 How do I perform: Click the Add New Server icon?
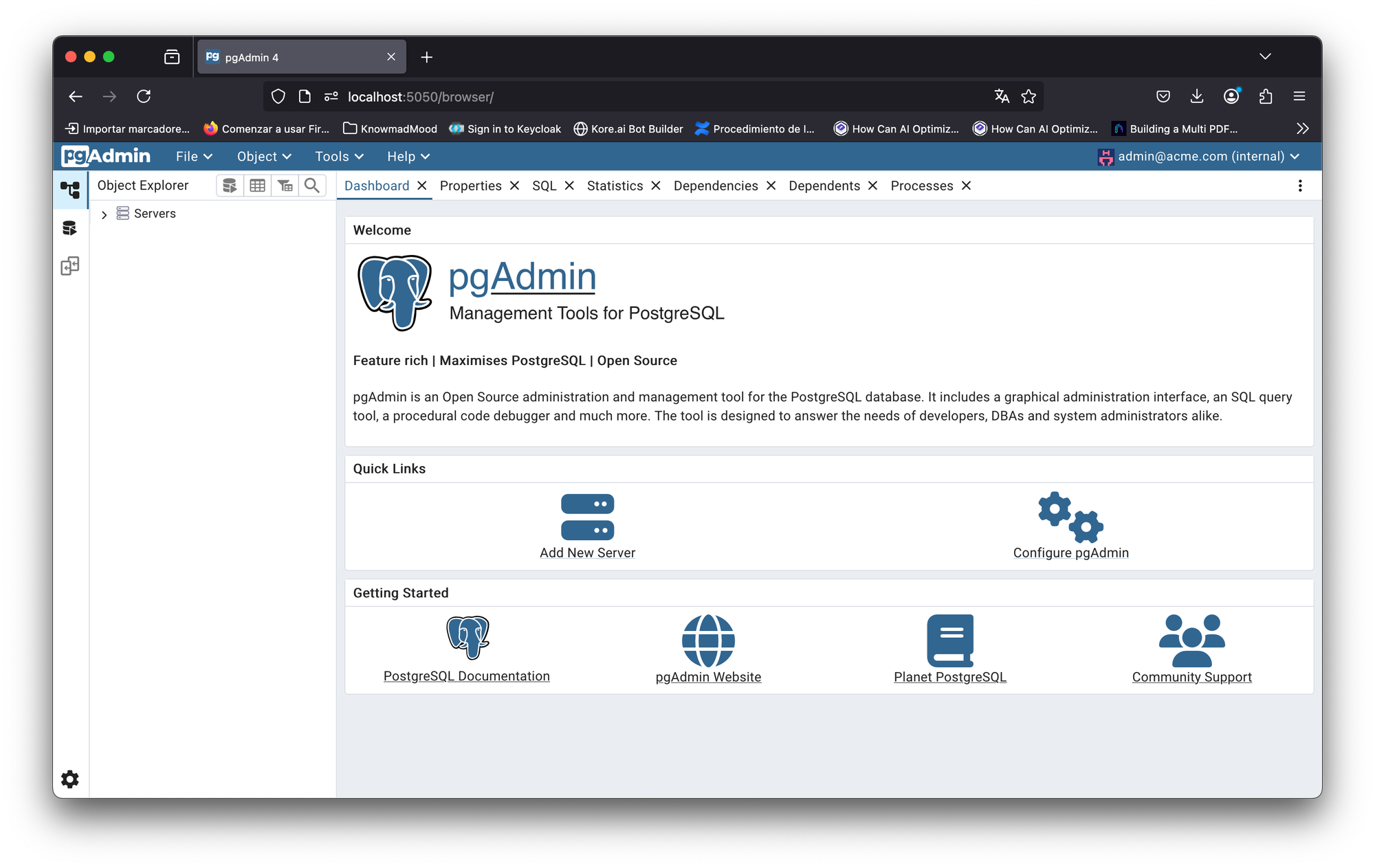pyautogui.click(x=587, y=517)
